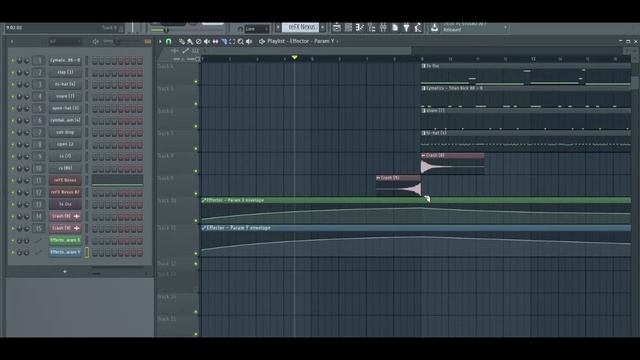Open the plugin picker plug icon

pos(407,27)
